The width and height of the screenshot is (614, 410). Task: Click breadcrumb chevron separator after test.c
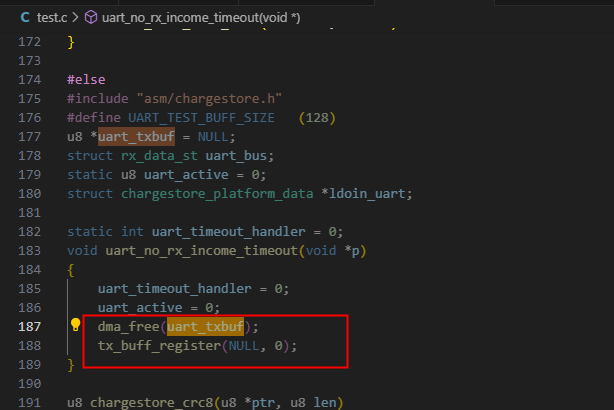pos(76,17)
